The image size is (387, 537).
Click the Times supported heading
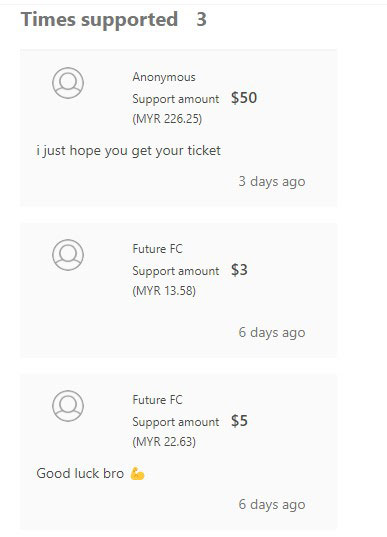pos(99,20)
